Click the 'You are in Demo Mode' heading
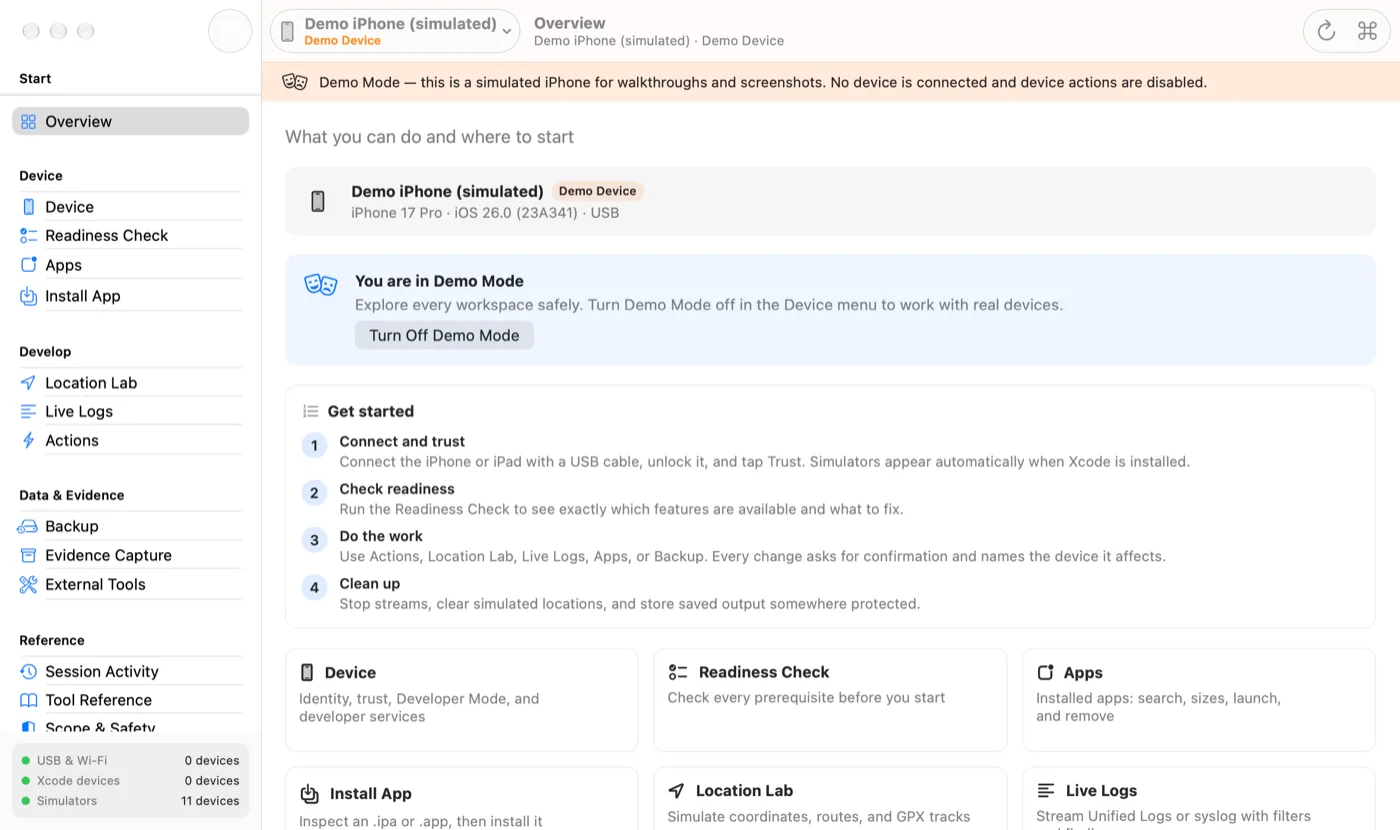 (x=439, y=281)
